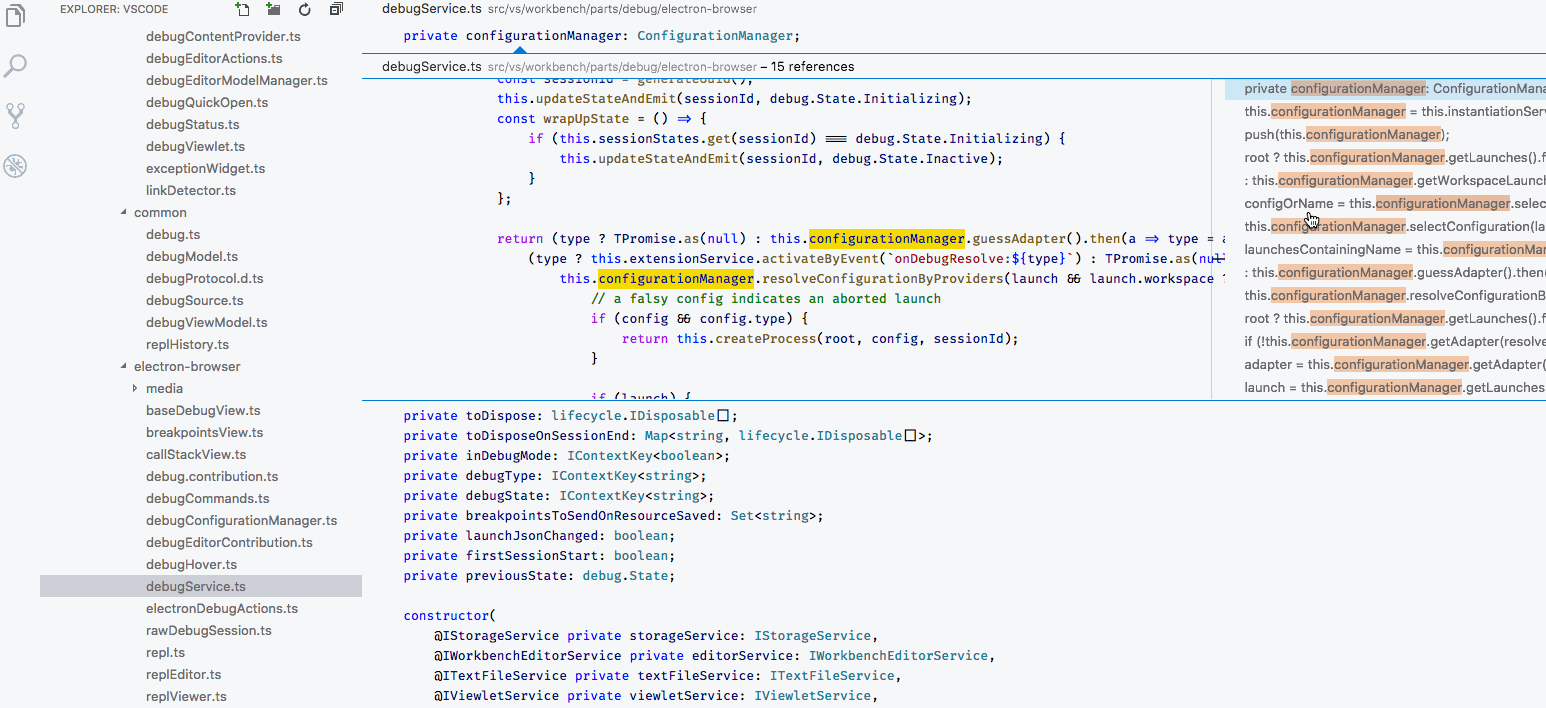This screenshot has height=708, width=1546.
Task: Open the Search view
Action: 15,65
